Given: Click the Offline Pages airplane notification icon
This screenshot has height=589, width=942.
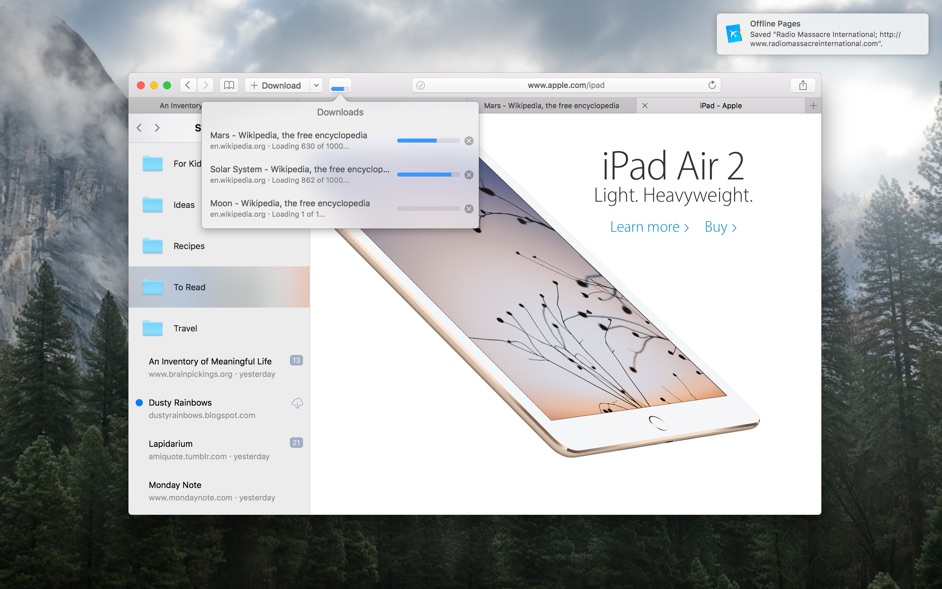Looking at the screenshot, I should (734, 34).
